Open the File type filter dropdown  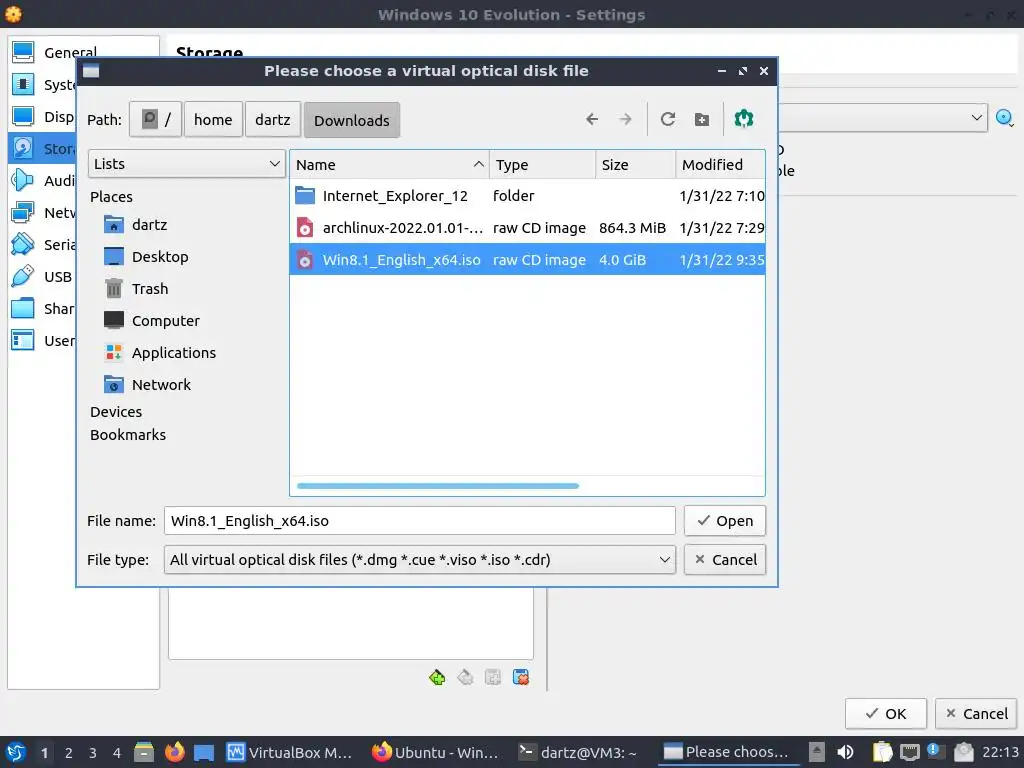(419, 560)
